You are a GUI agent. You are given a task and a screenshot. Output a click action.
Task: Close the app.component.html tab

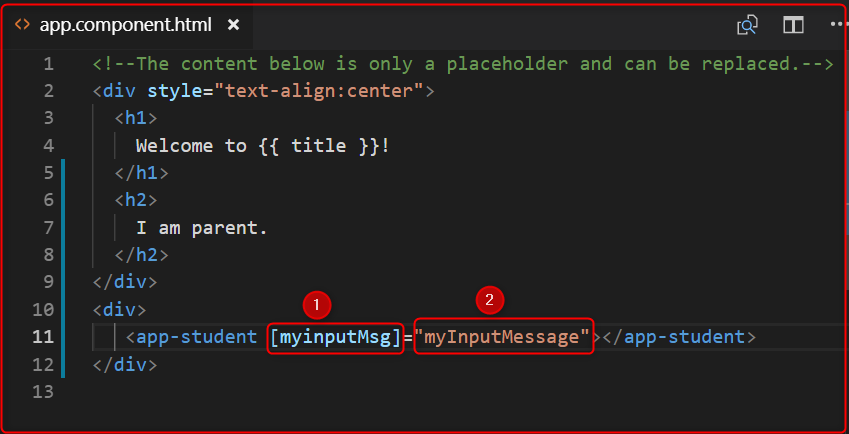[x=233, y=24]
